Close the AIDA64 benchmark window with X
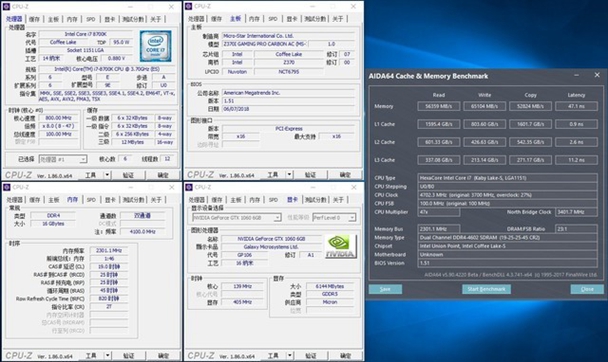This screenshot has height=362, width=608. coord(597,75)
